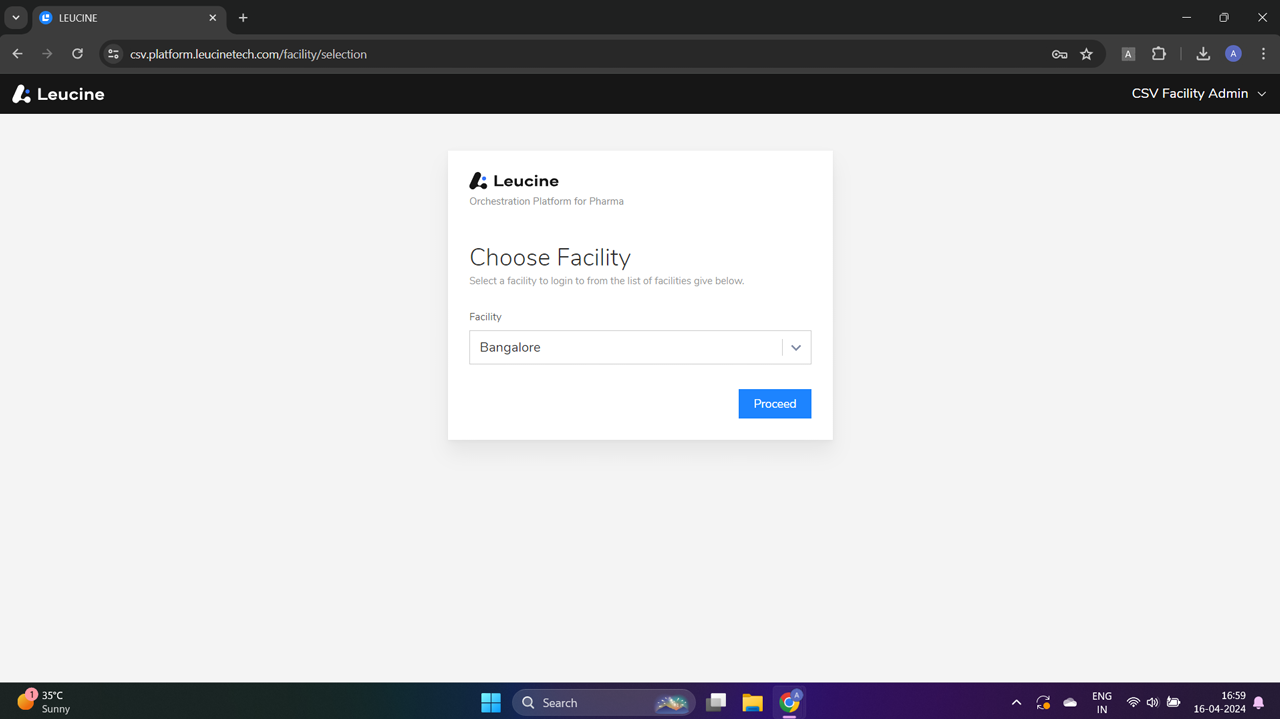The height and width of the screenshot is (719, 1280).
Task: Click the Facility field label
Action: pyautogui.click(x=485, y=317)
